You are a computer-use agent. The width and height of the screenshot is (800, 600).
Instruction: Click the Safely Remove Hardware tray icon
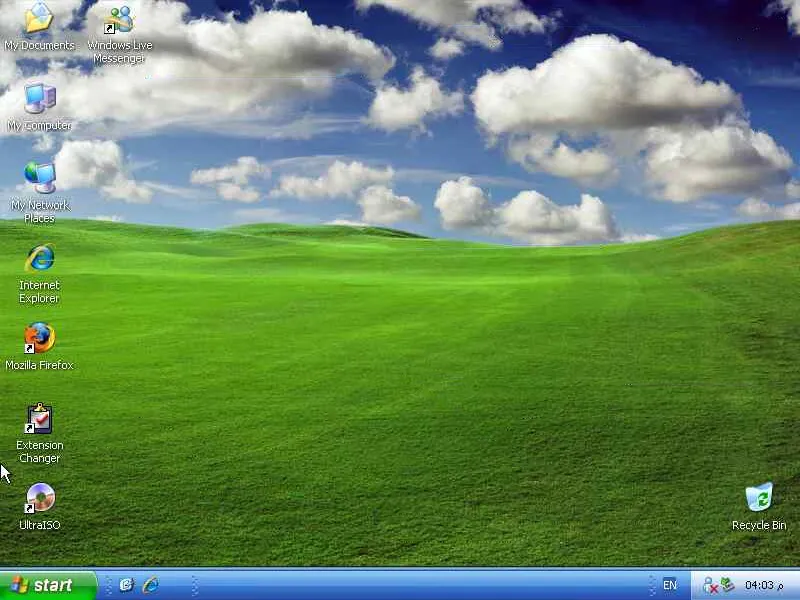(728, 585)
